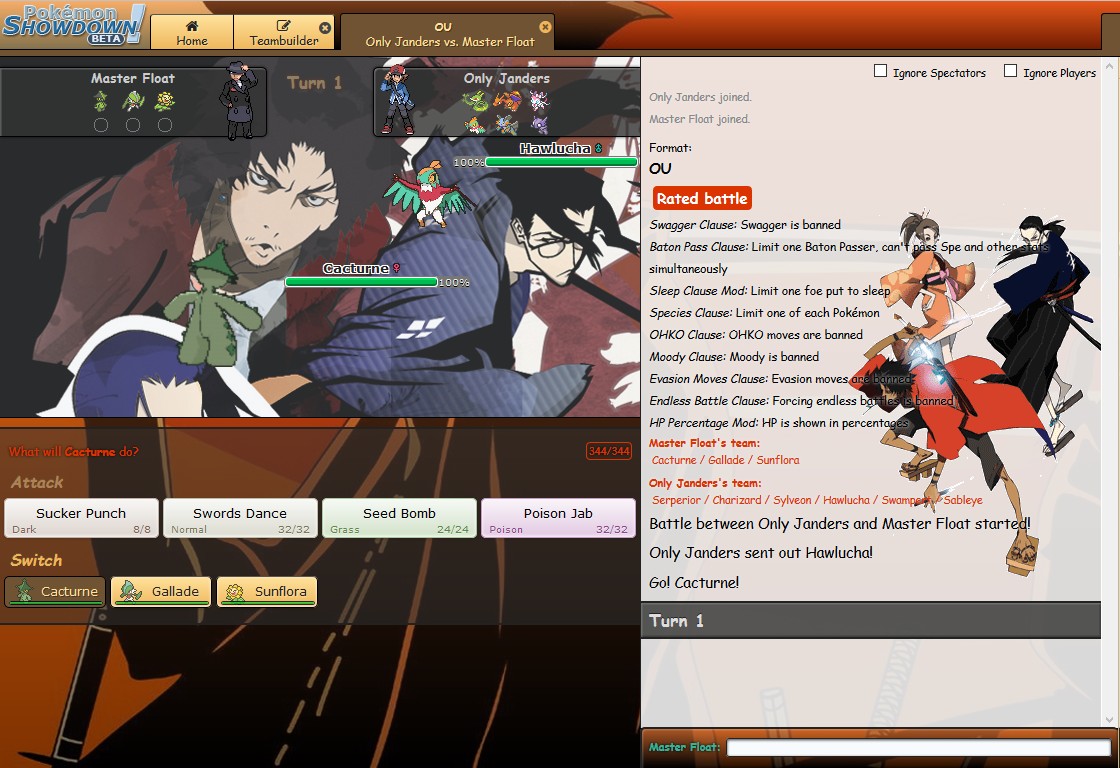Select the OU battle tab
The height and width of the screenshot is (768, 1120).
449,34
